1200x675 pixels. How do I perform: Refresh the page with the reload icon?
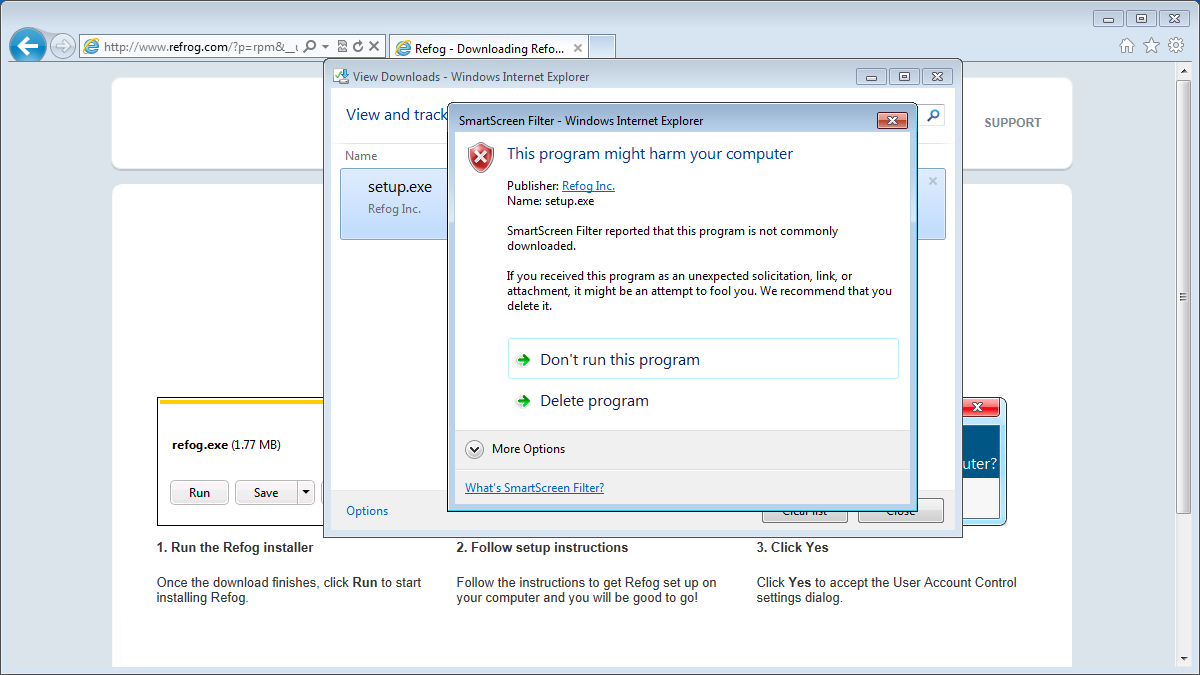[357, 46]
